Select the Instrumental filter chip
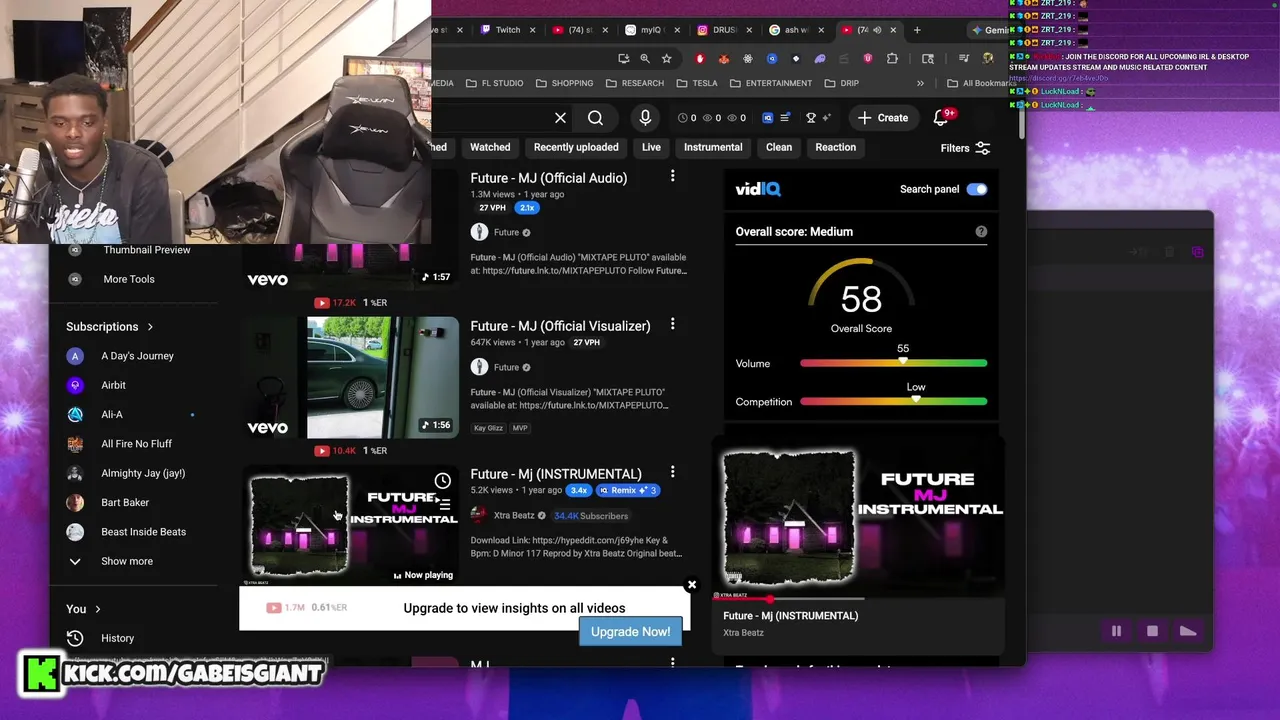Screen dimensions: 1280x720 pyautogui.click(x=713, y=147)
